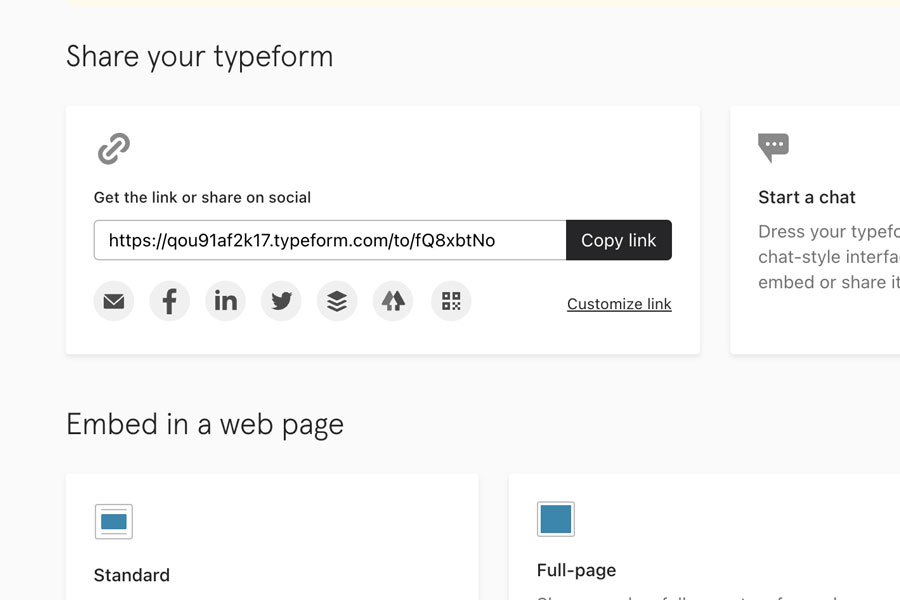The image size is (900, 600).
Task: Select the Full-page embed icon
Action: coord(556,519)
